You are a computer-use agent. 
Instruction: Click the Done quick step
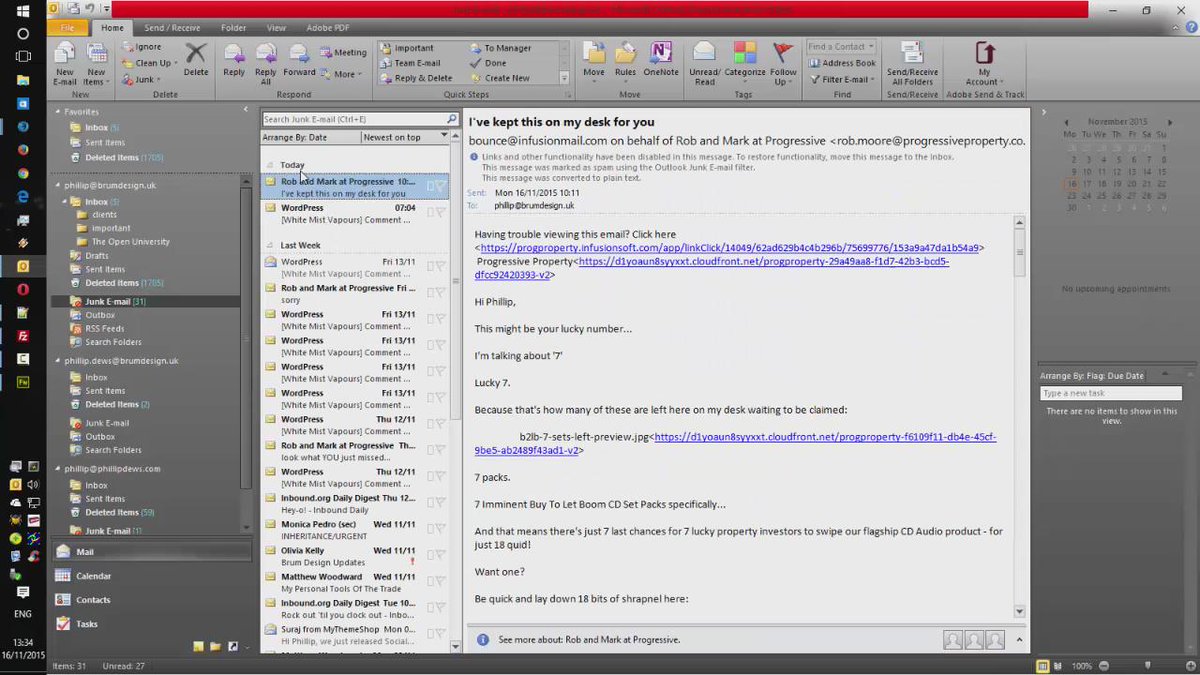click(x=488, y=63)
